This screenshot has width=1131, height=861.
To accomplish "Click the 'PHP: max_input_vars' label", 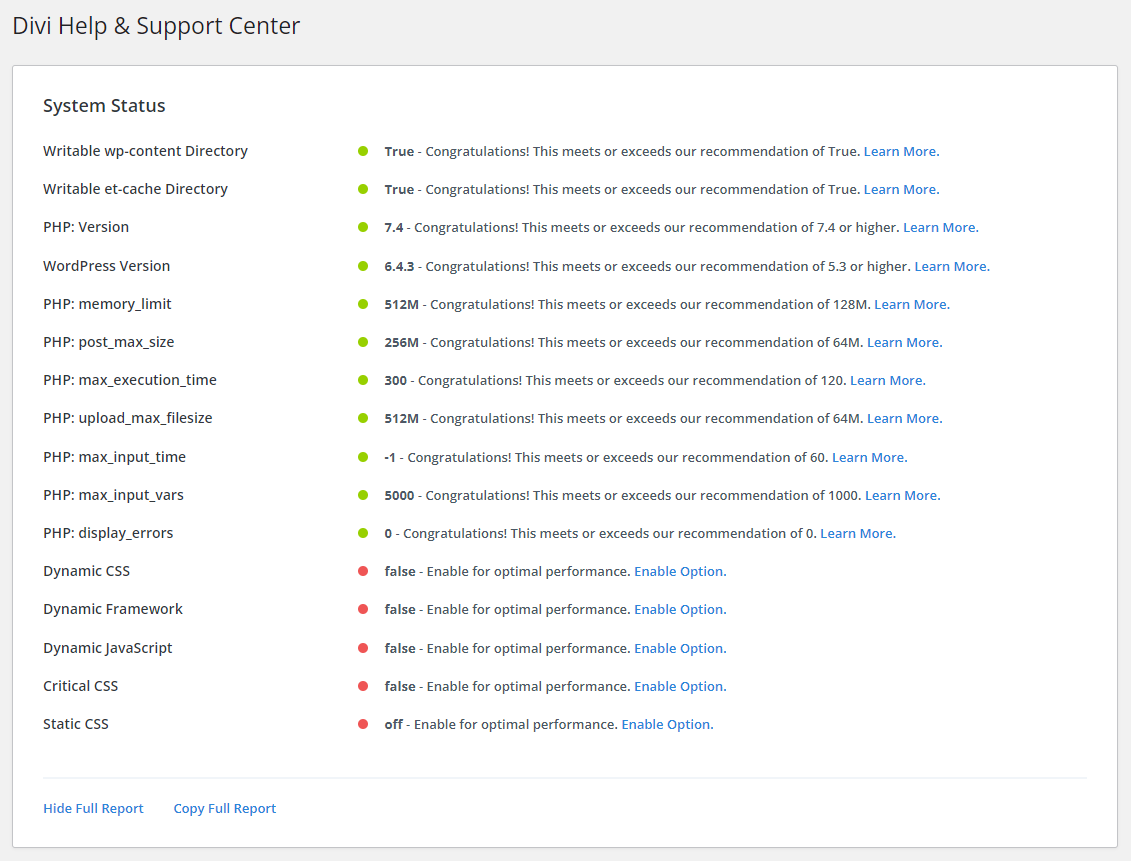I will coord(113,495).
